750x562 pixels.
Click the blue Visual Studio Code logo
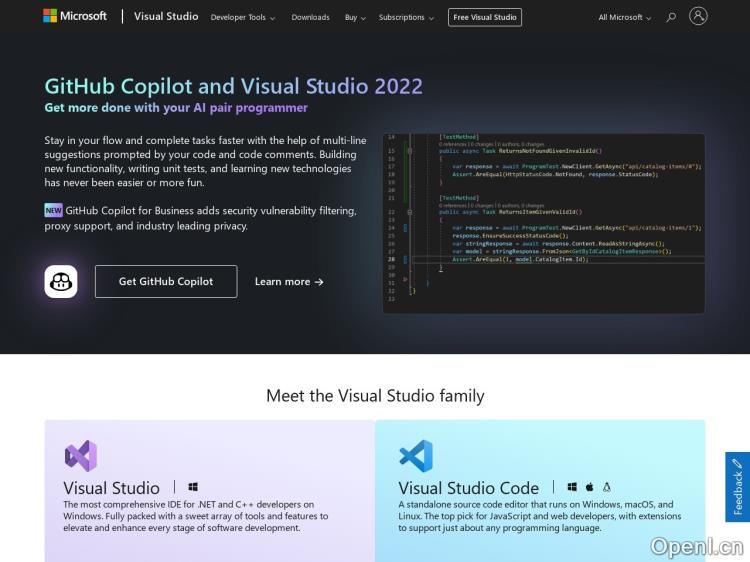[415, 456]
